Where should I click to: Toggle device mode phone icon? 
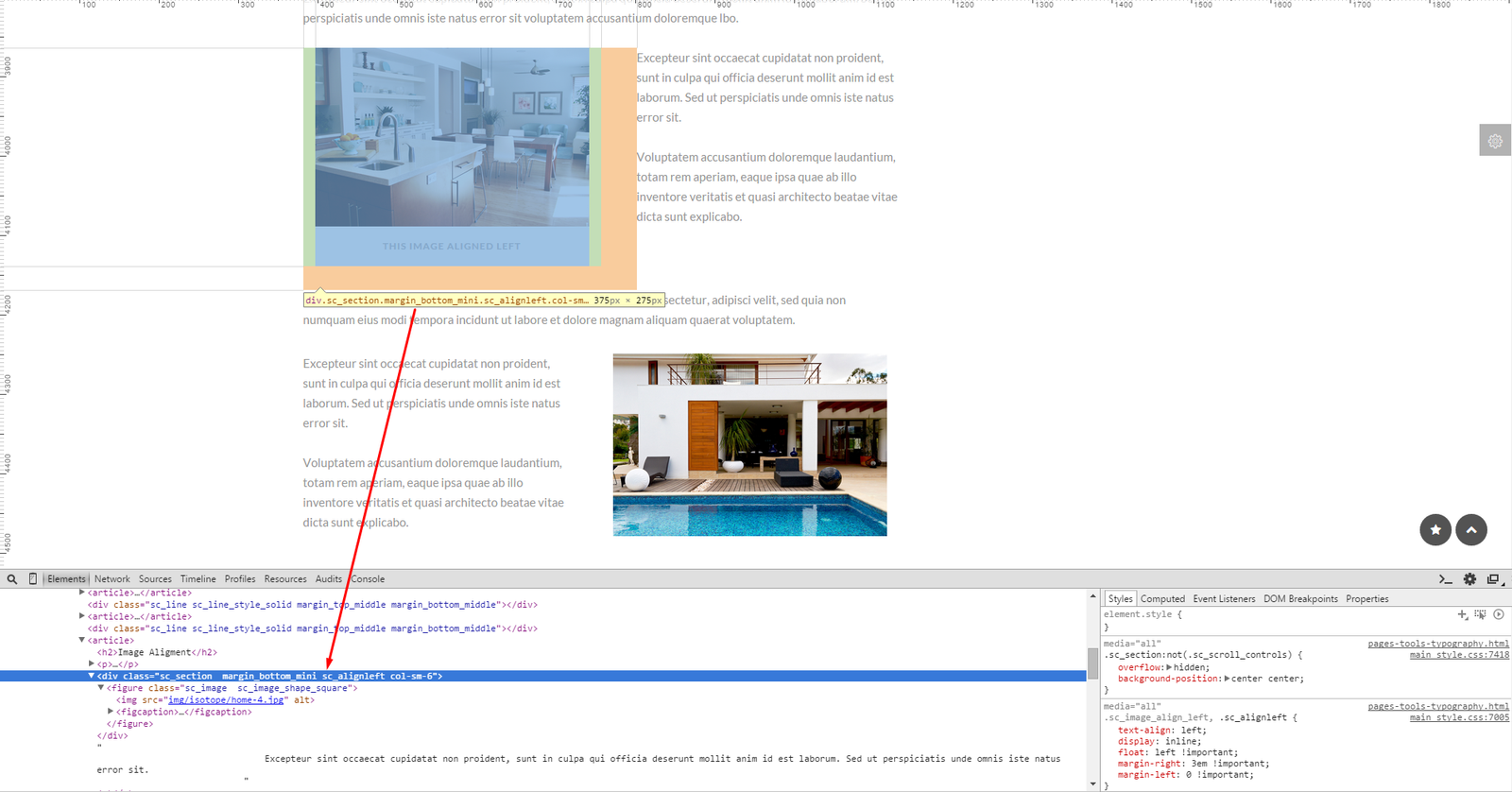click(33, 579)
